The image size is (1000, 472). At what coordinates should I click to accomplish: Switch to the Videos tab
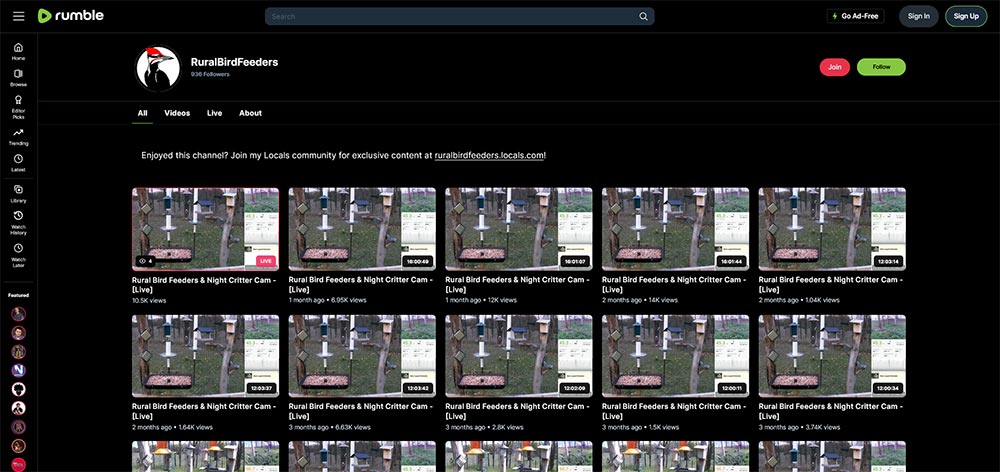tap(177, 113)
